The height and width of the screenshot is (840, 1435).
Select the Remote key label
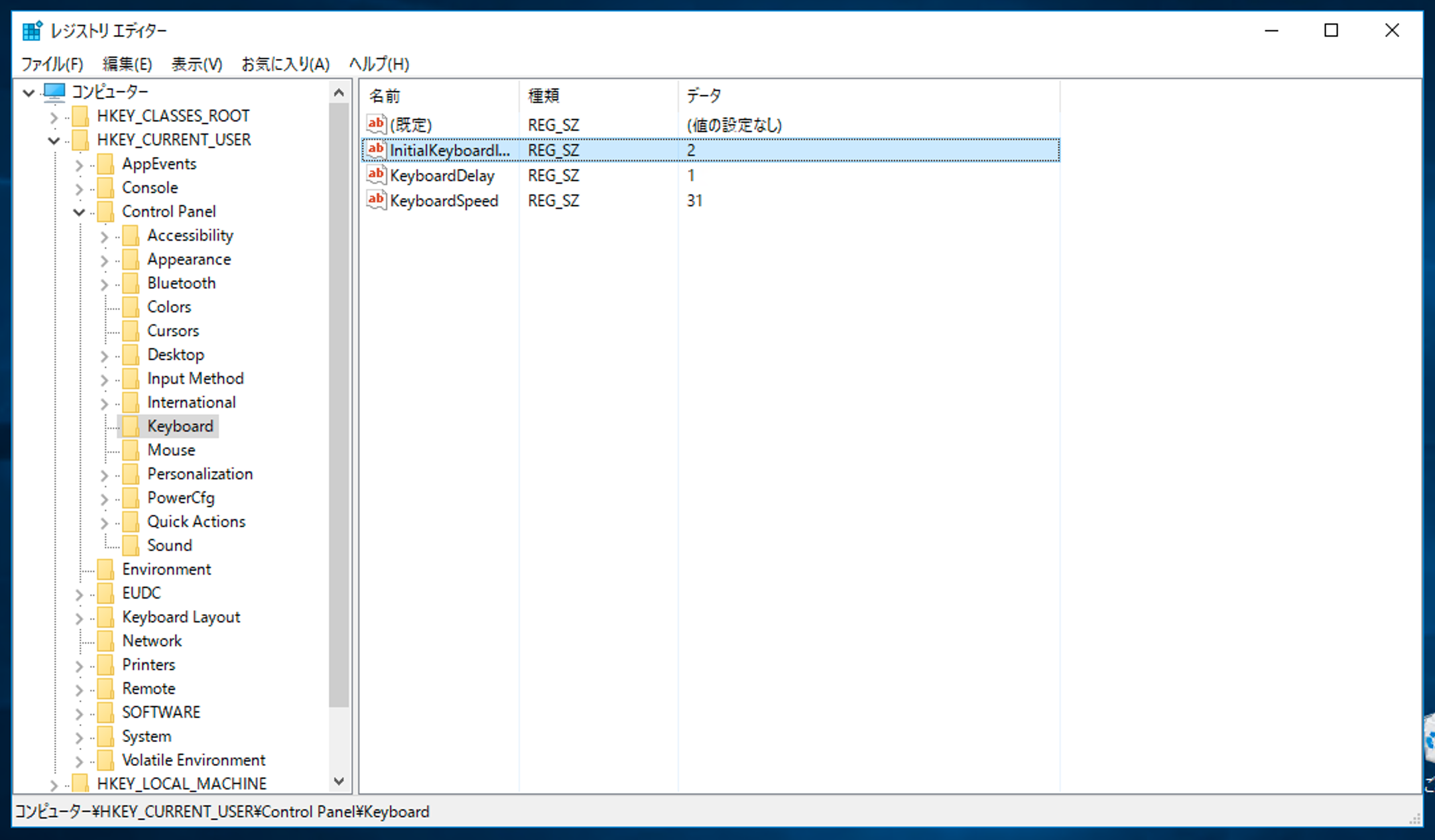point(149,688)
